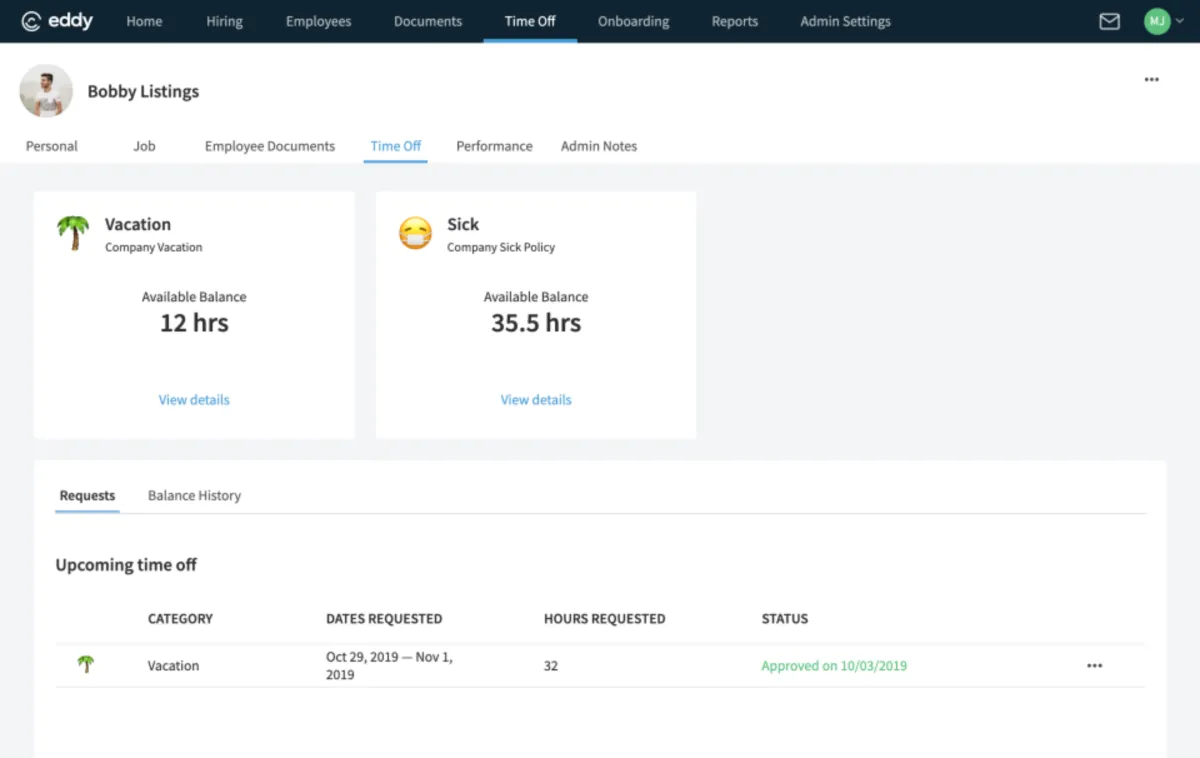View details of Sick balance
1200x758 pixels.
[x=536, y=400]
